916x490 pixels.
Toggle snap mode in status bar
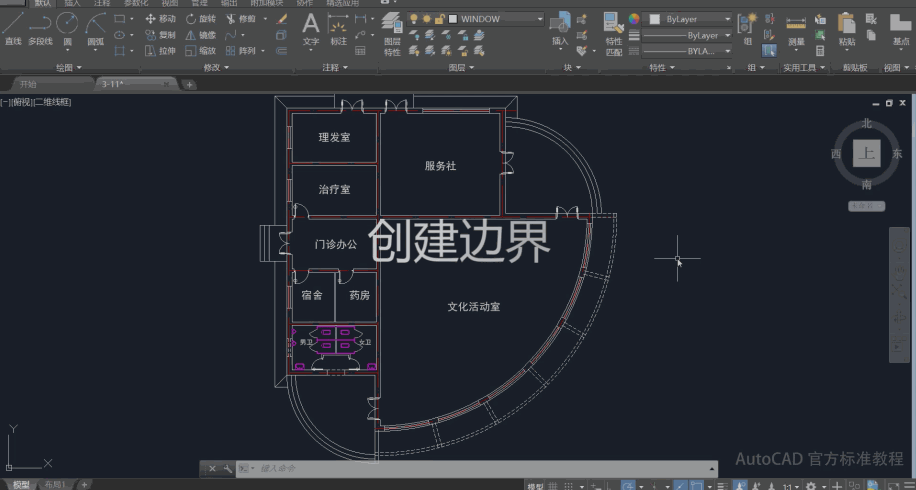568,486
